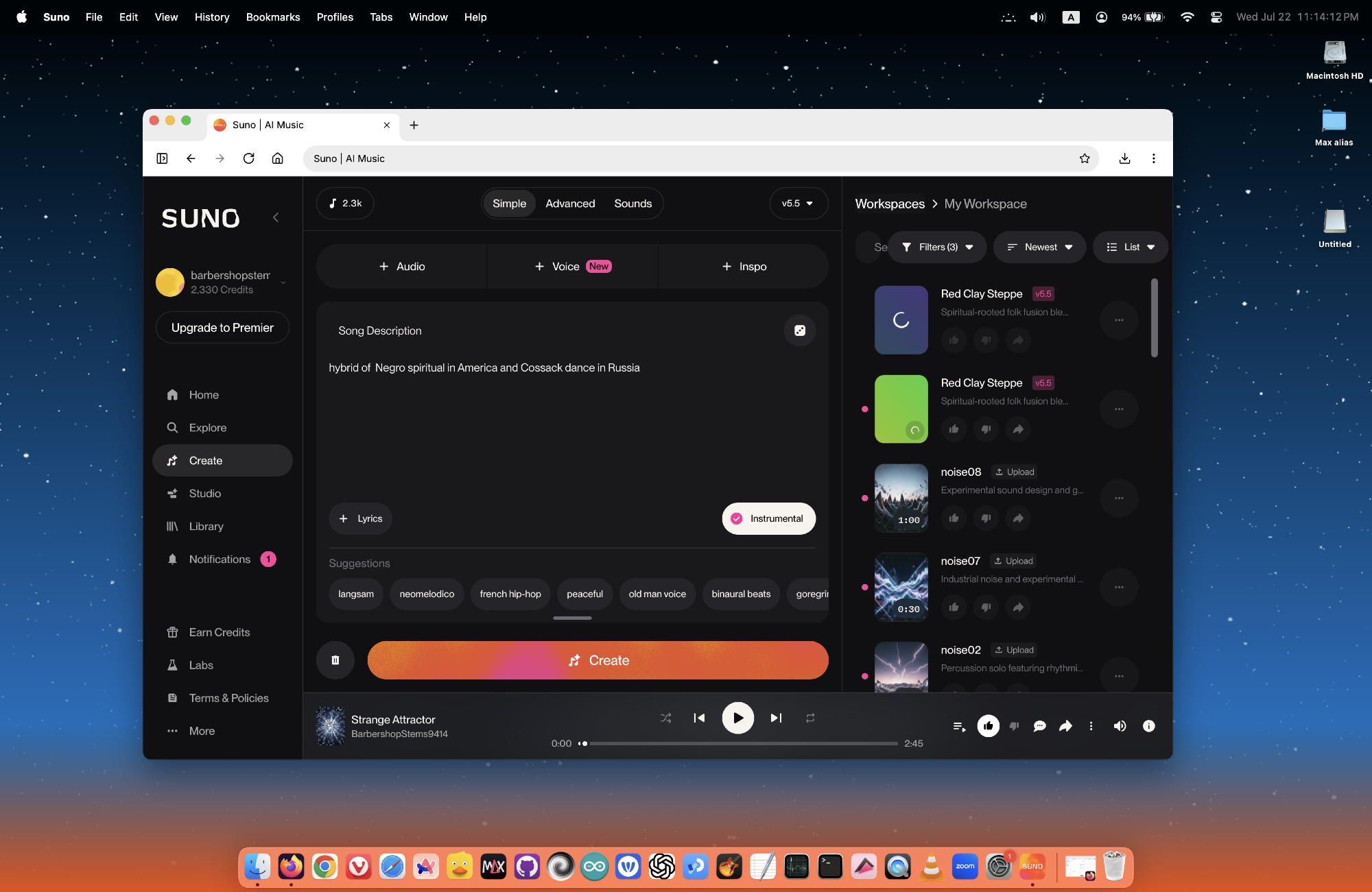Screen dimensions: 1372x892
Task: Go back in browser history
Action: (x=191, y=158)
